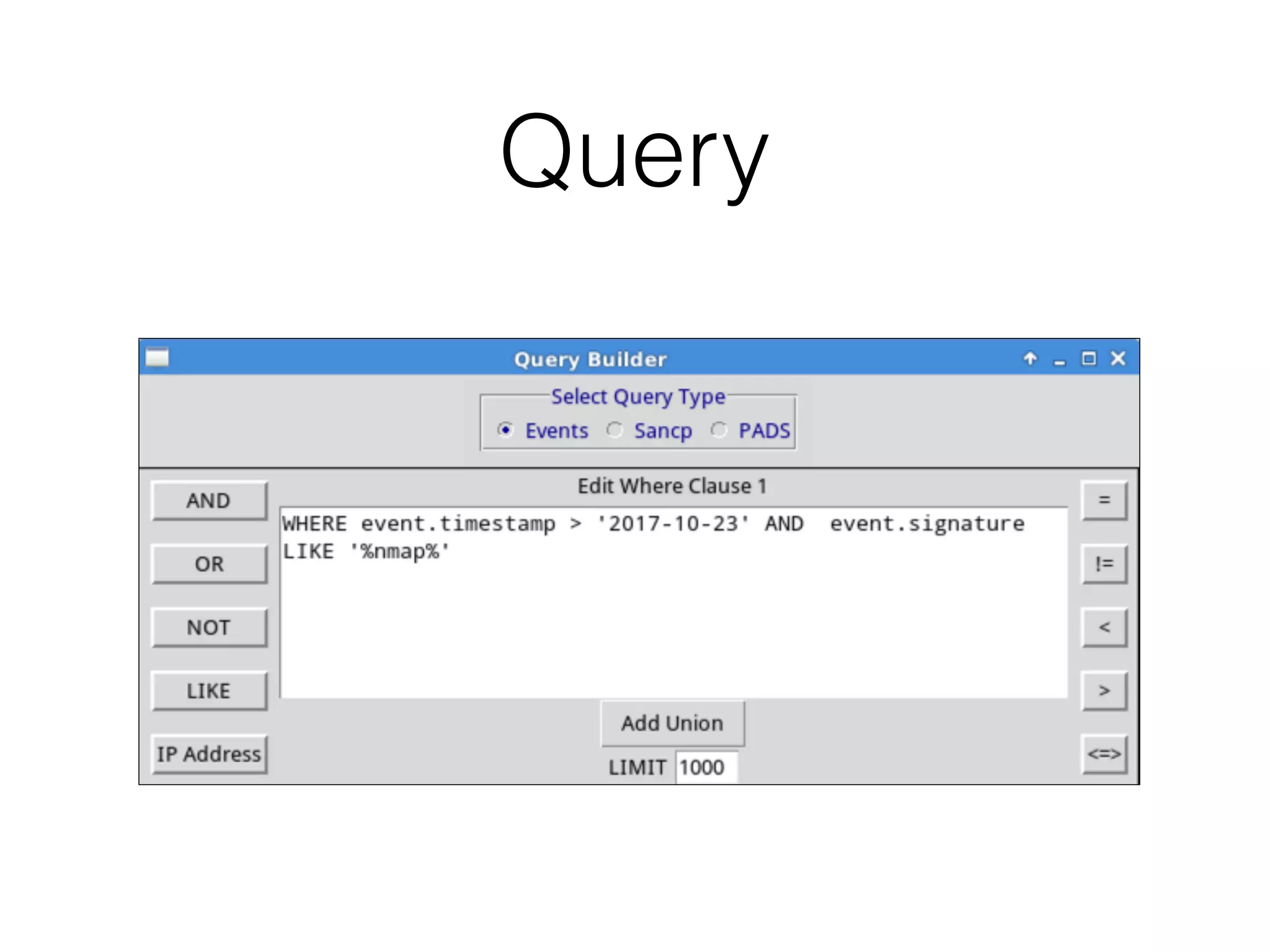Viewport: 1270px width, 952px height.
Task: Maximize the Query Builder window
Action: point(1089,358)
